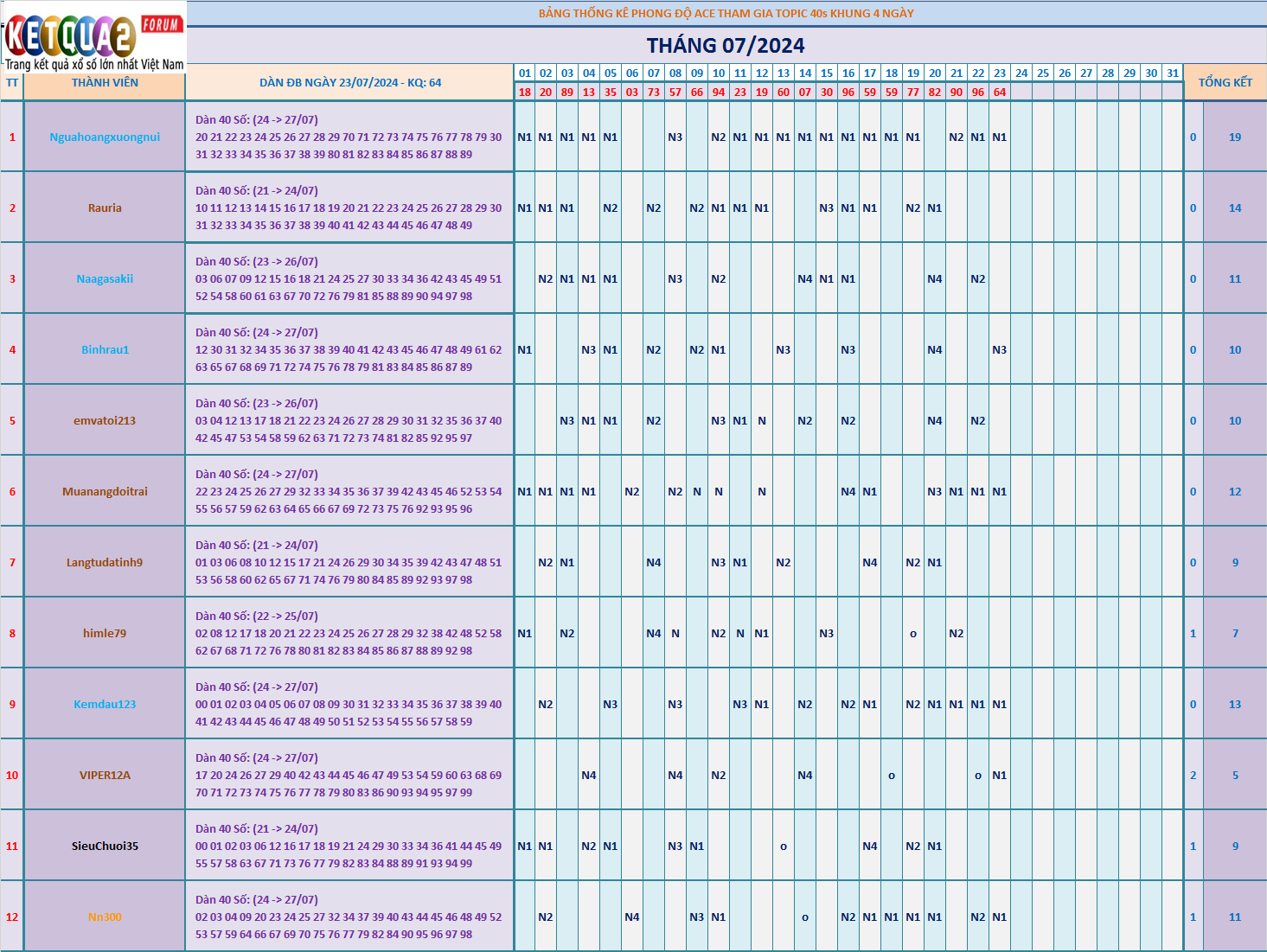Screen dimensions: 1267x952
Task: Click total score 19 for row 1
Action: pos(1235,137)
